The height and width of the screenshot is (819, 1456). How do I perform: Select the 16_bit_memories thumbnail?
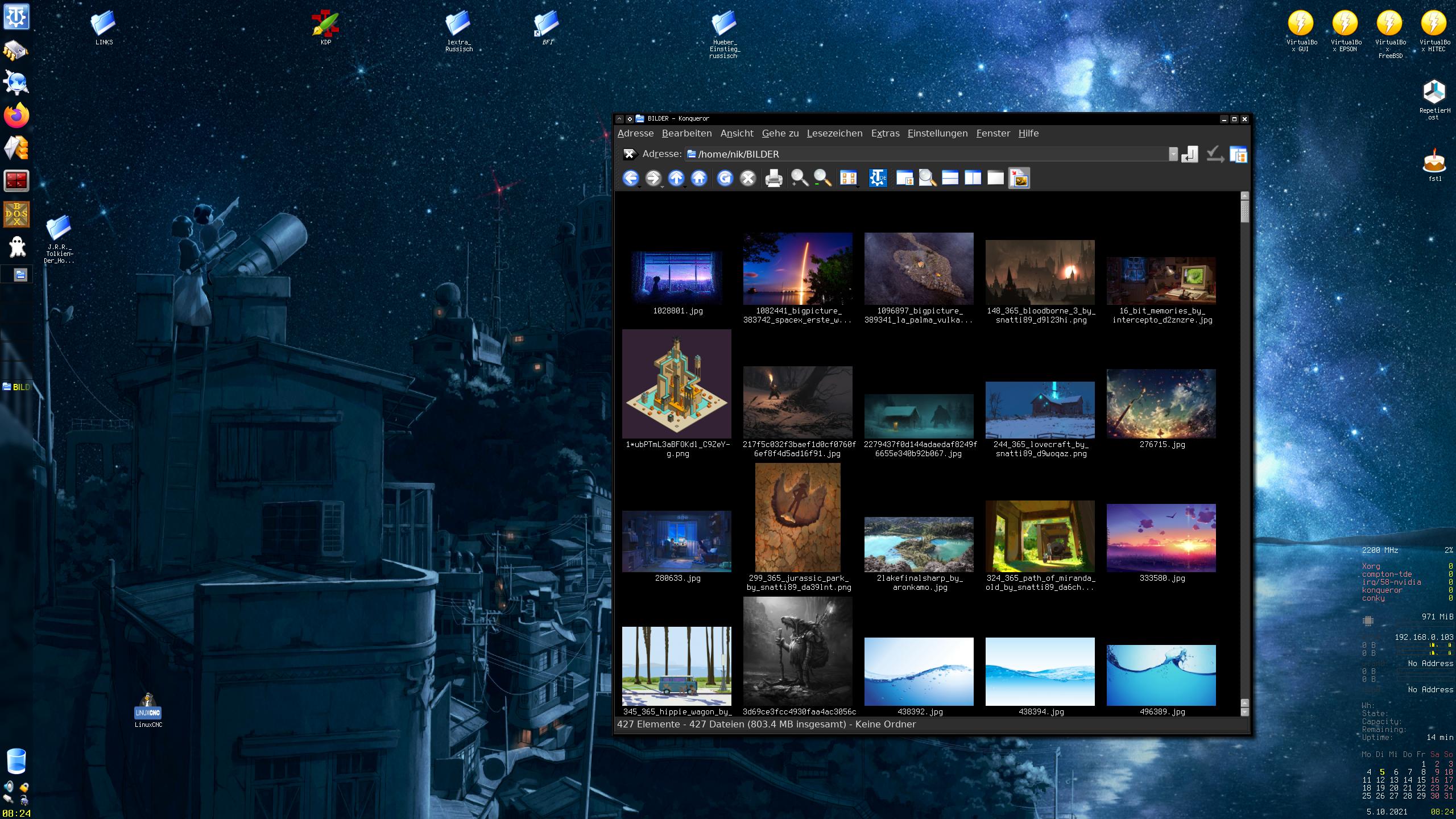point(1161,280)
